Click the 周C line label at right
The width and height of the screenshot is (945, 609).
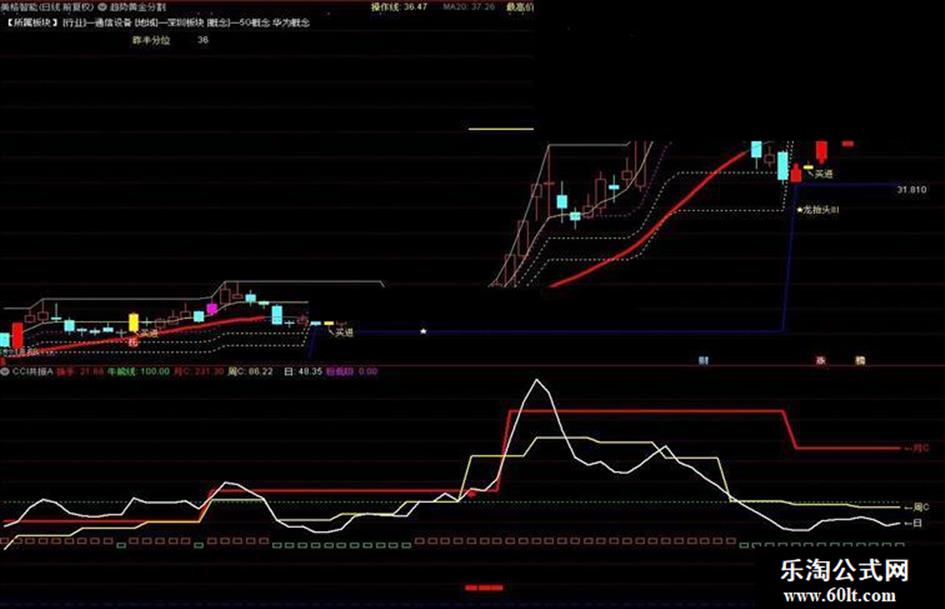click(x=917, y=507)
